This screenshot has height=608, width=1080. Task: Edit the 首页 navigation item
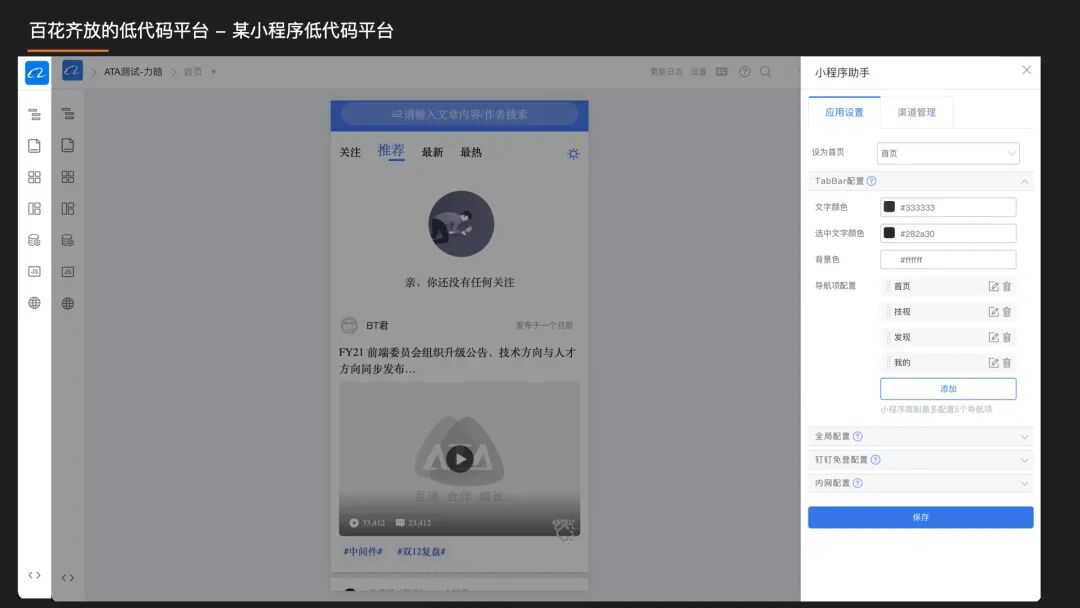point(993,286)
